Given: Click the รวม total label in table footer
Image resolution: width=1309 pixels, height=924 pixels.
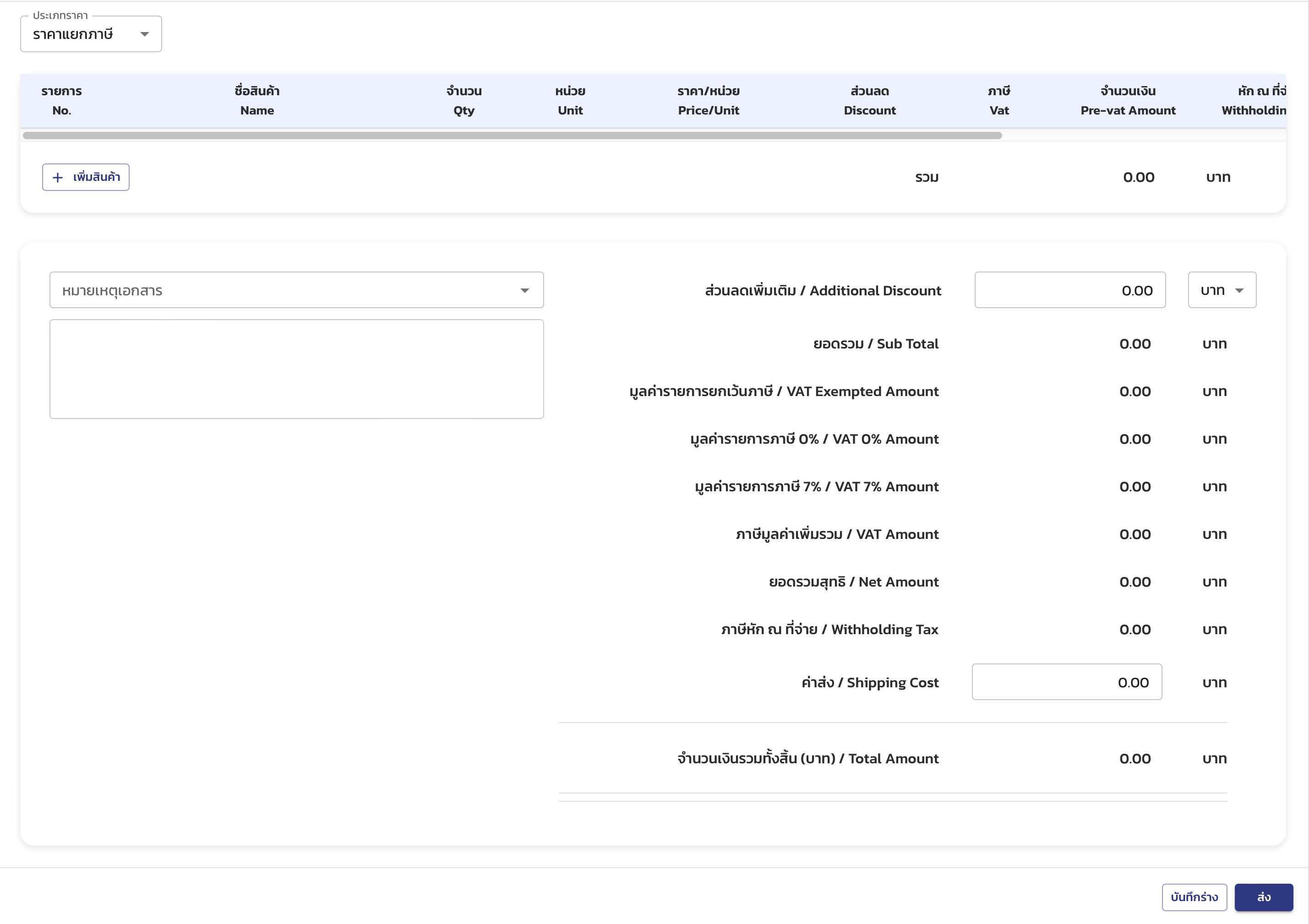Looking at the screenshot, I should 927,177.
